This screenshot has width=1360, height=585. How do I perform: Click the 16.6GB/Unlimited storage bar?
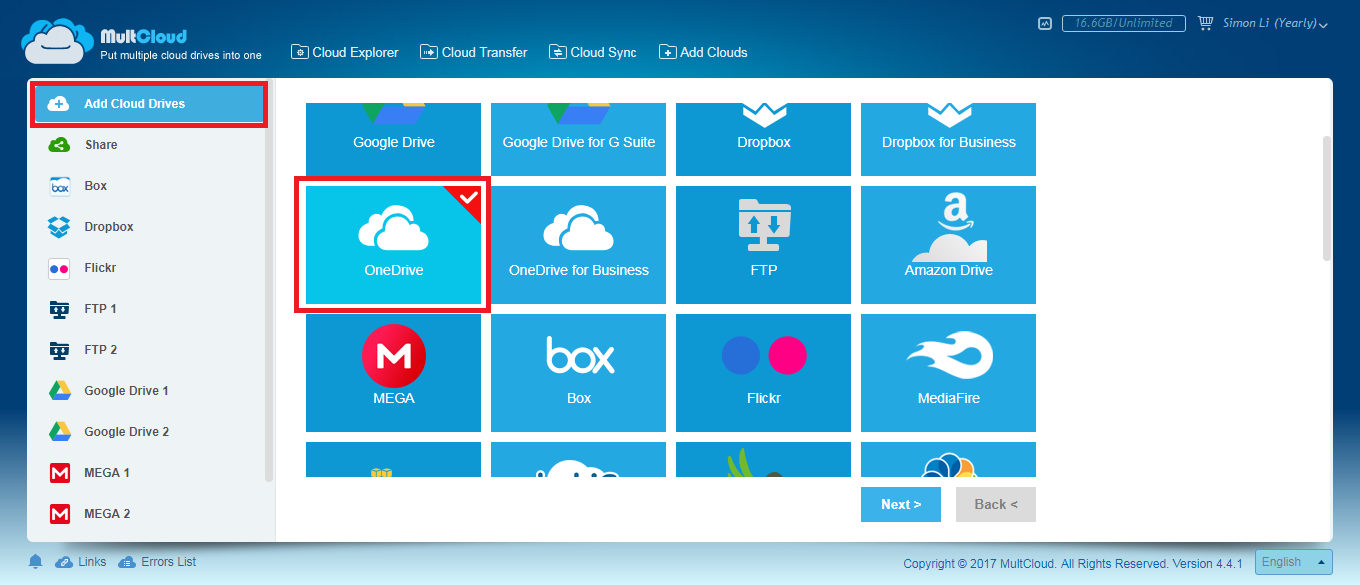pos(1124,23)
